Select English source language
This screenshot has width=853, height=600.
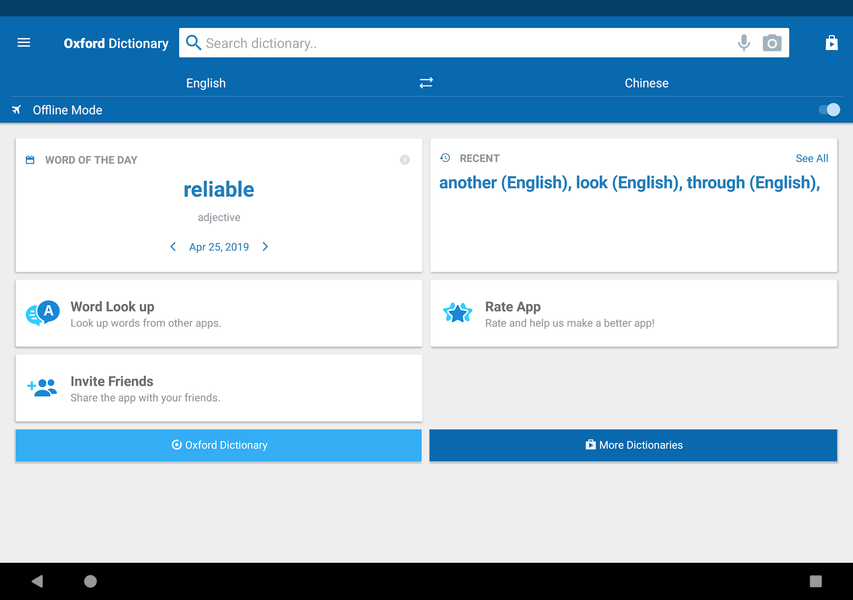(206, 83)
